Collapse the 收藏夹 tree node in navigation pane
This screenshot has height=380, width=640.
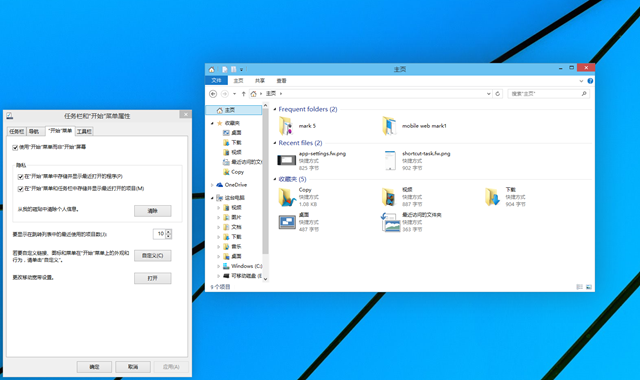pyautogui.click(x=212, y=123)
